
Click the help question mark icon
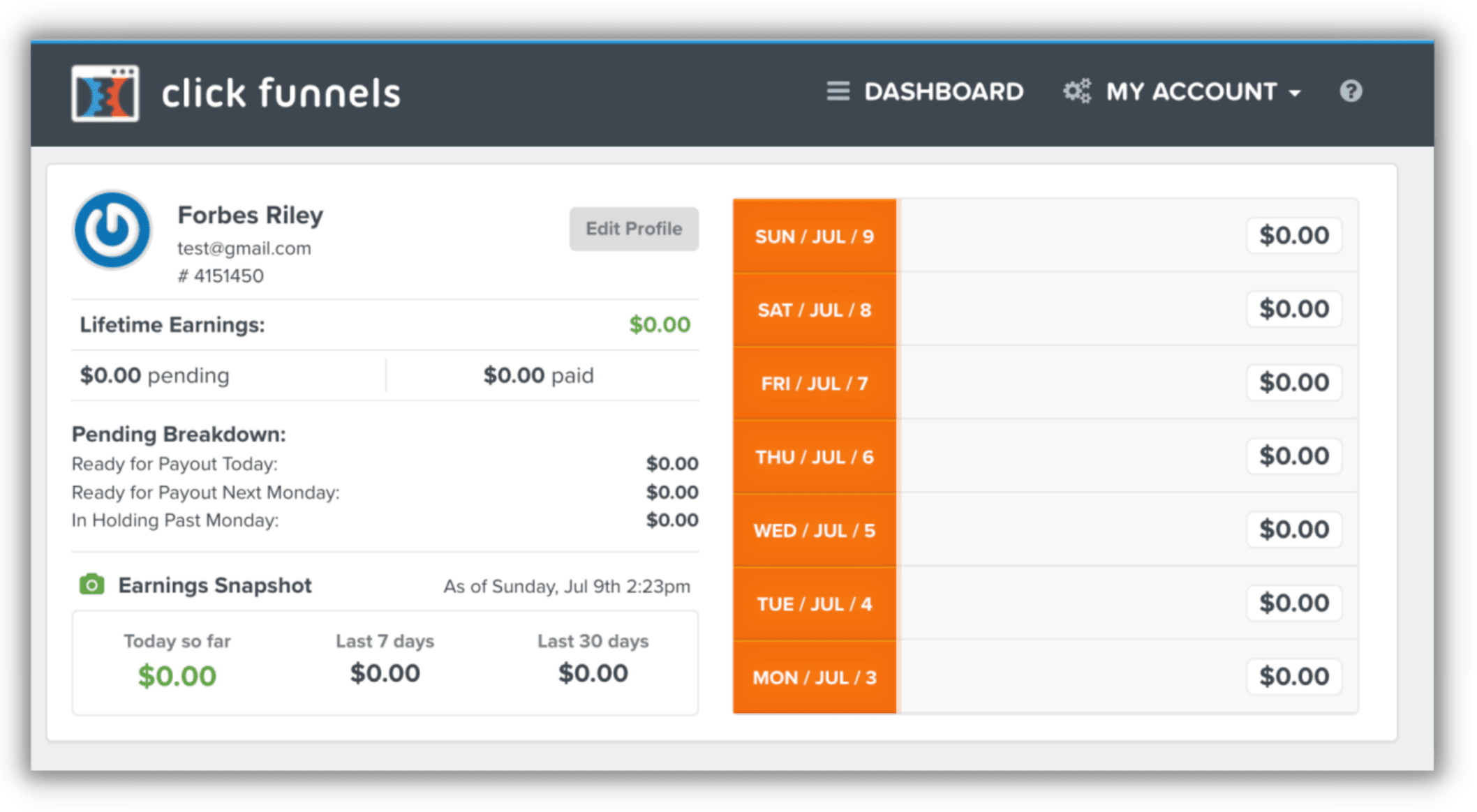pyautogui.click(x=1351, y=91)
